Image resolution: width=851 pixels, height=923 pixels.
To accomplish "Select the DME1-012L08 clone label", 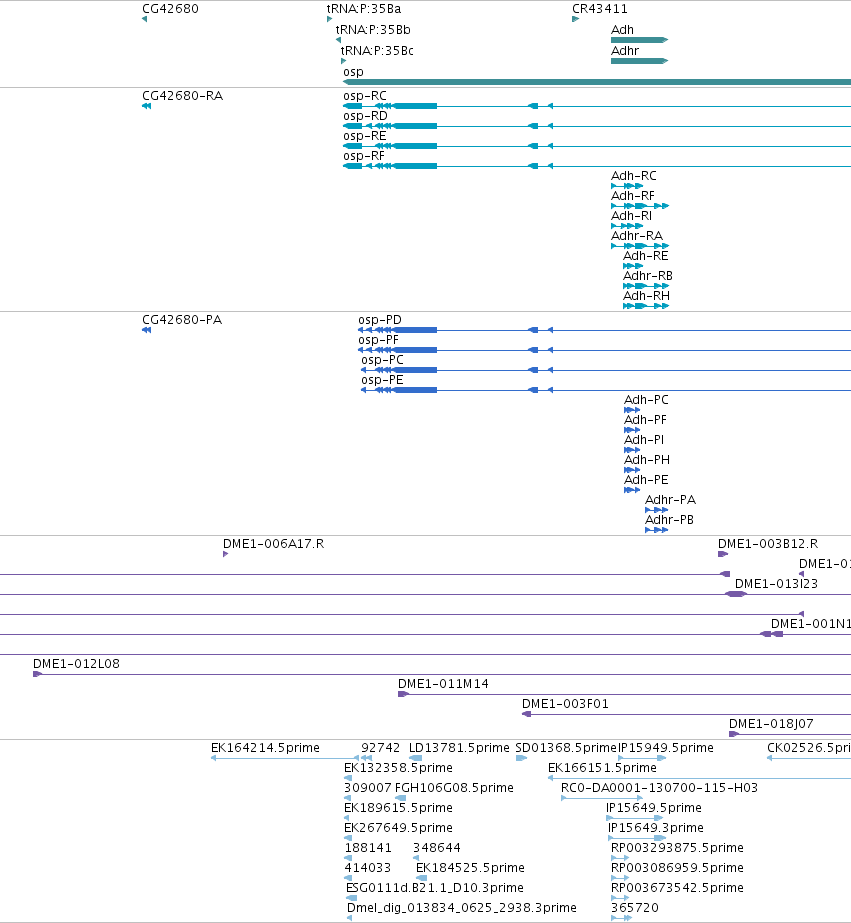I will tap(77, 663).
